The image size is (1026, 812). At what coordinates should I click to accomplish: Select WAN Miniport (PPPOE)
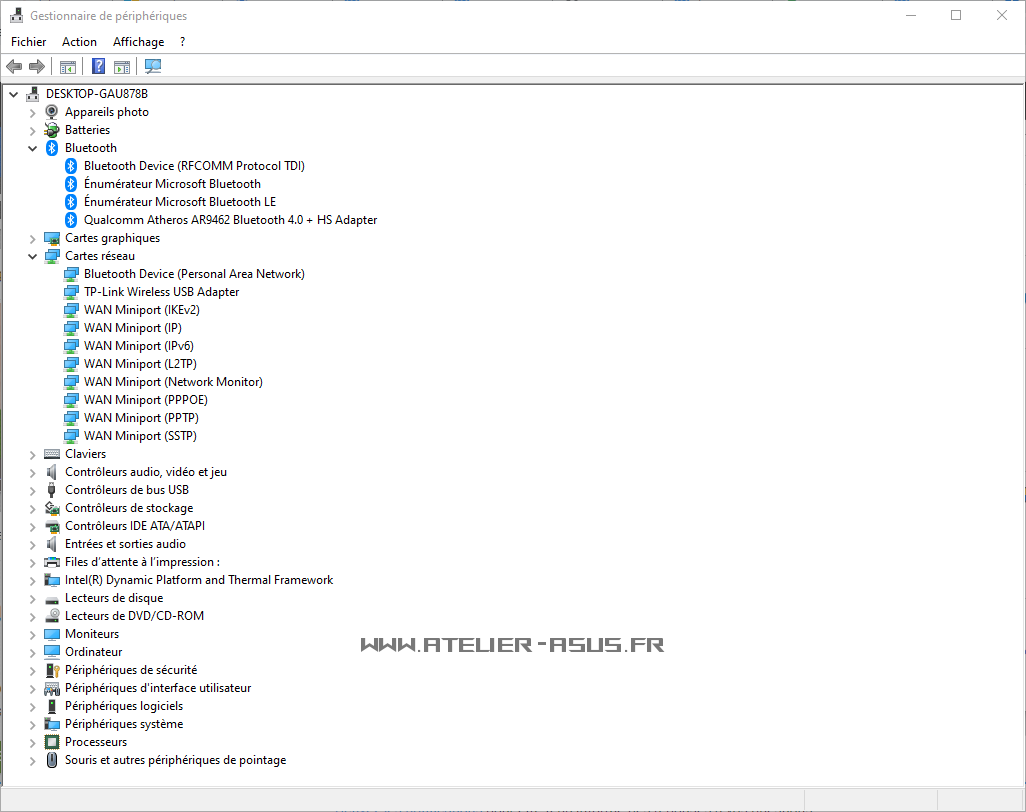146,400
